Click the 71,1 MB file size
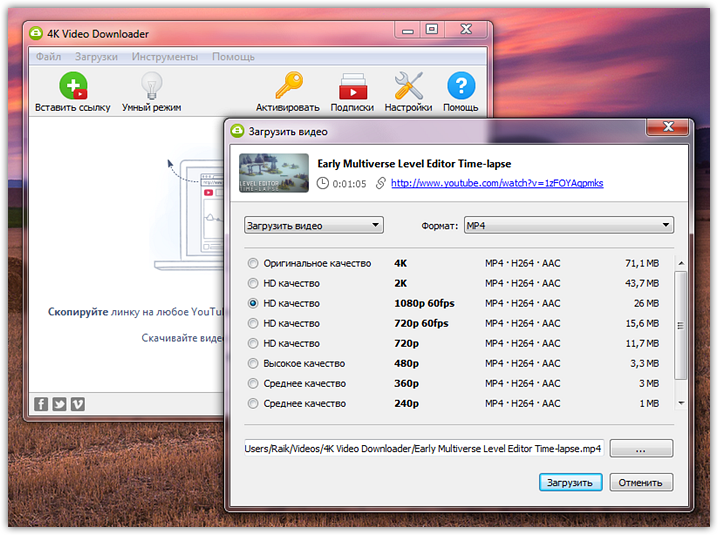Viewport: 718px width, 535px height. (x=642, y=263)
